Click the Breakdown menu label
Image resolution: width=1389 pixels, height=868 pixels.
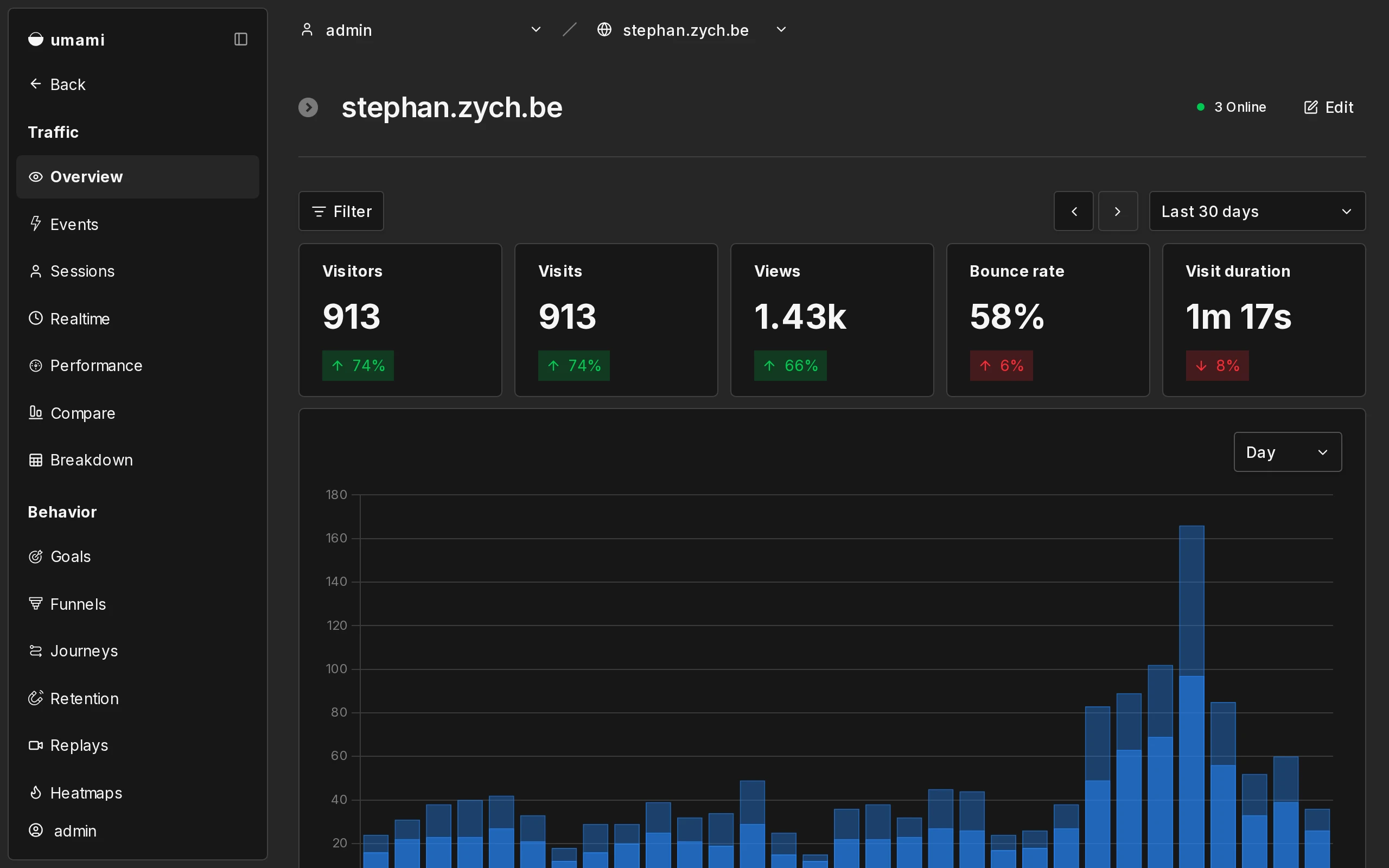coord(92,460)
